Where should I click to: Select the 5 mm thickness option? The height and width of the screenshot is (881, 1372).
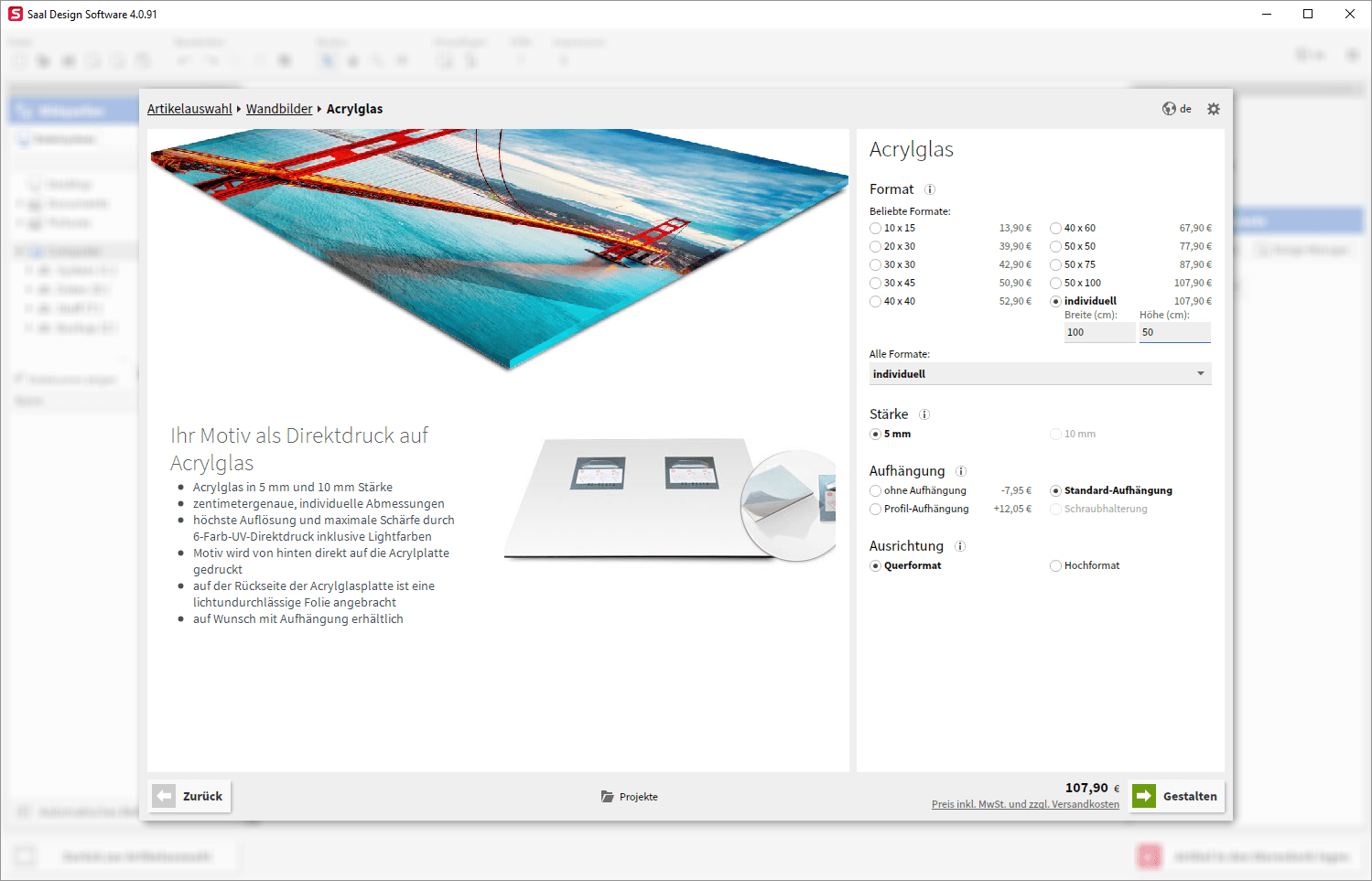[875, 435]
